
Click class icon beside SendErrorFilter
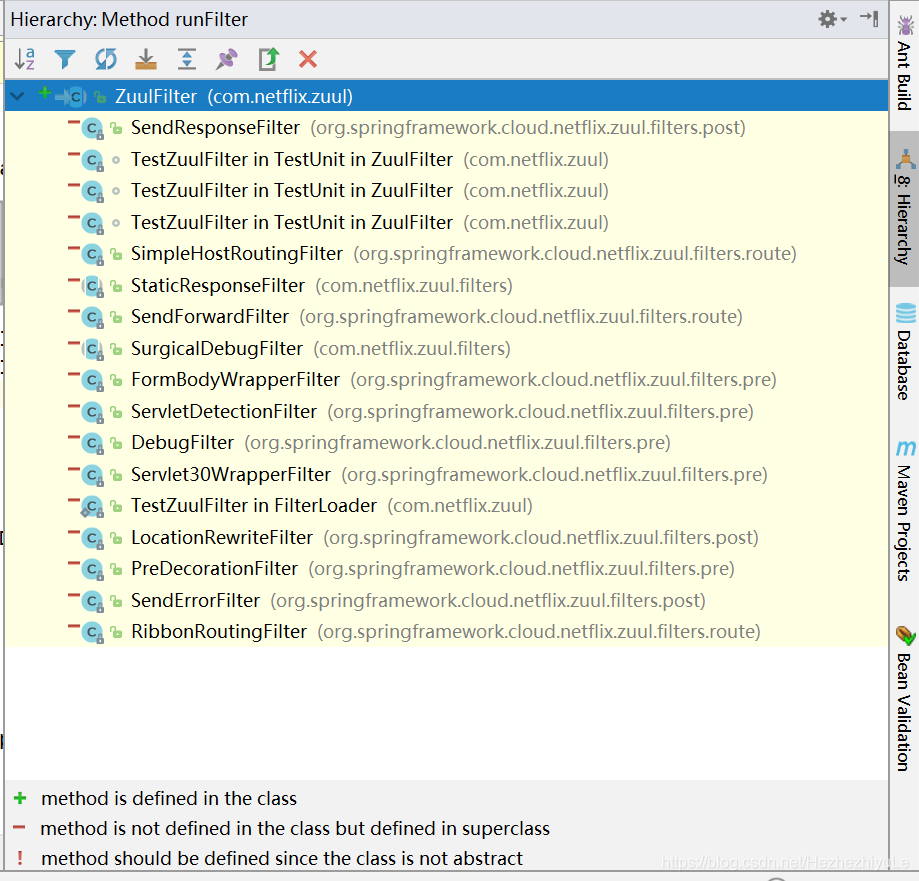point(93,601)
